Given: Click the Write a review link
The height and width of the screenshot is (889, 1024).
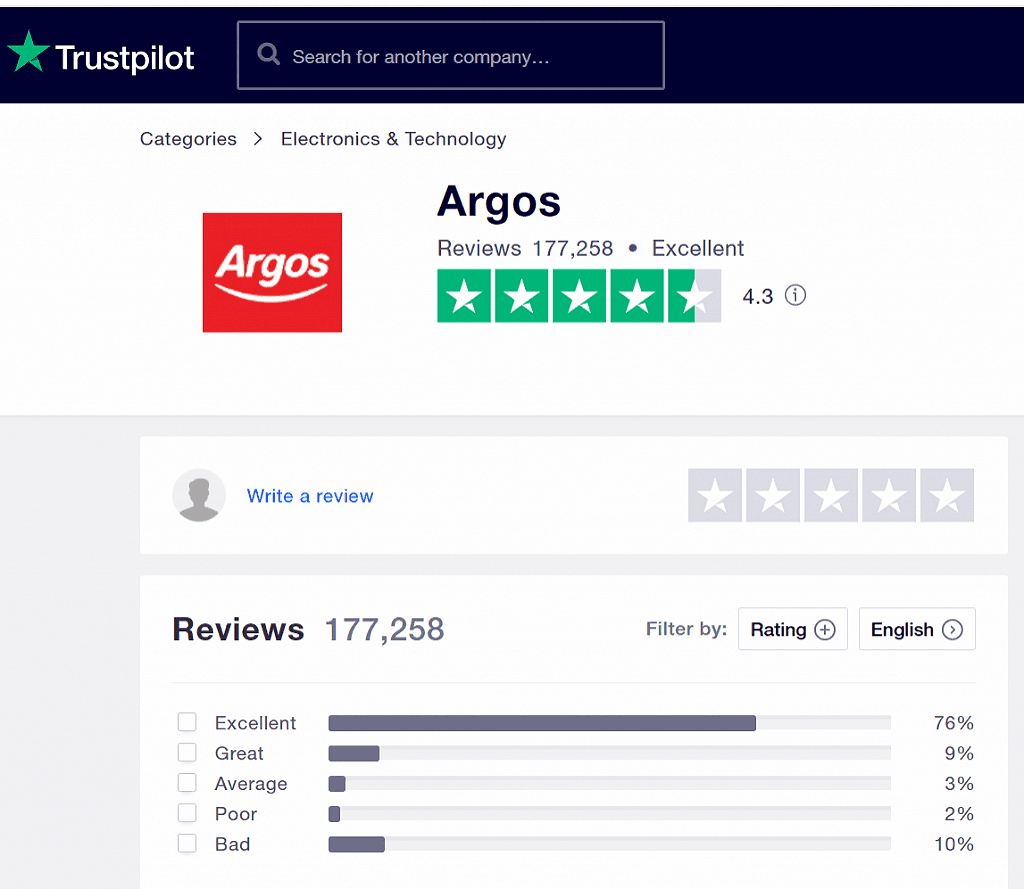Looking at the screenshot, I should coord(310,496).
